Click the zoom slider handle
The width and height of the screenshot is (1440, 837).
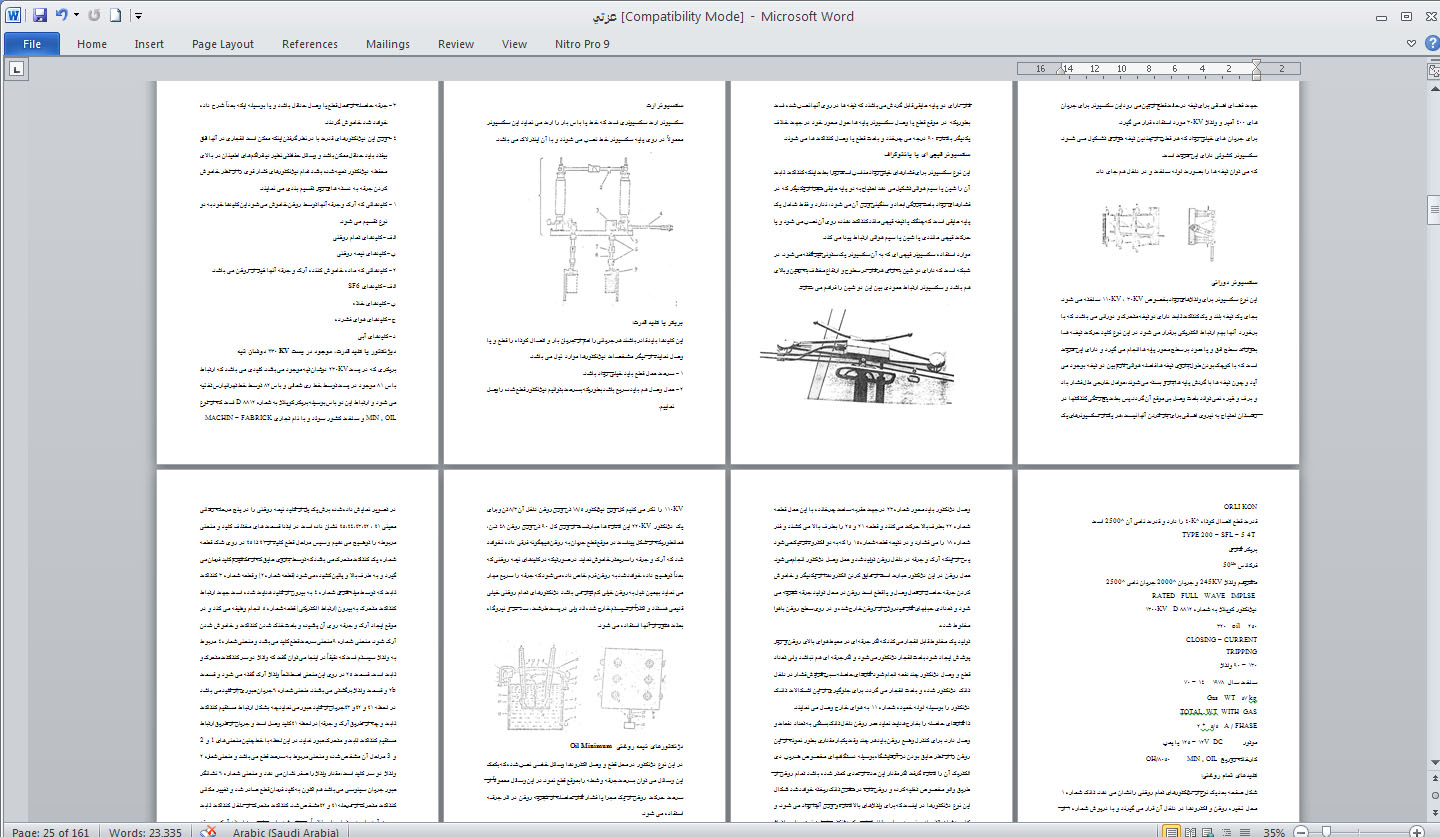coord(1326,832)
